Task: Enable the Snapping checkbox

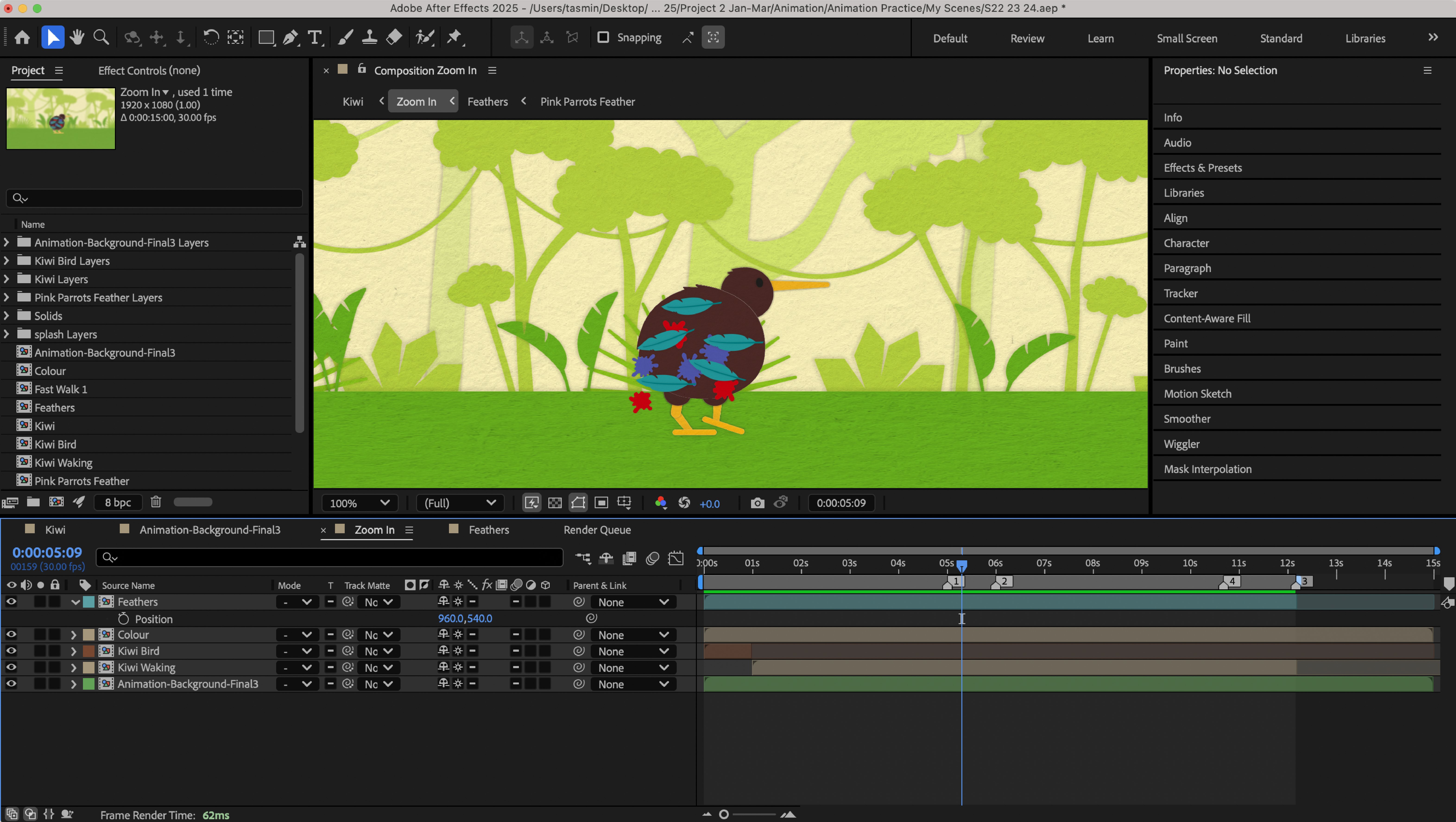Action: (x=603, y=37)
